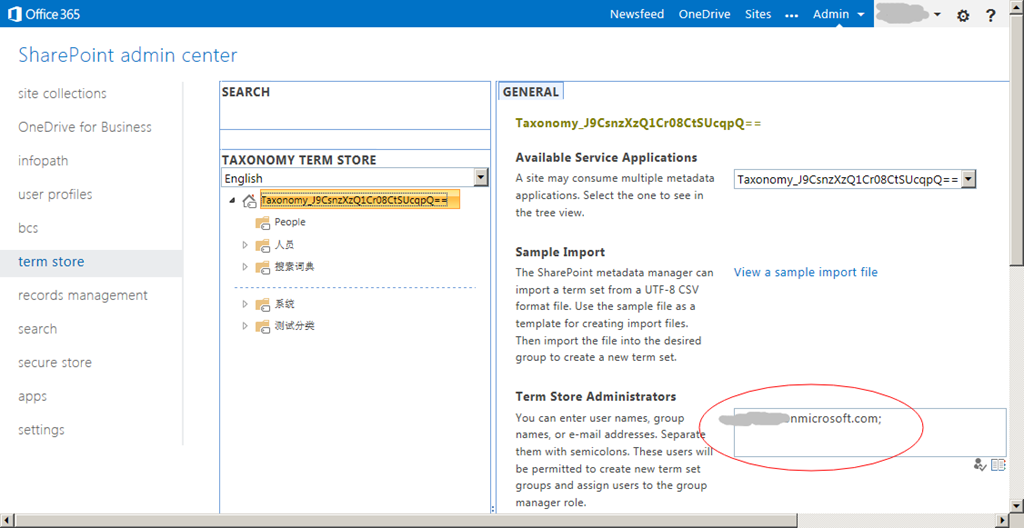Open the Admin menu dropdown arrow

tap(861, 15)
